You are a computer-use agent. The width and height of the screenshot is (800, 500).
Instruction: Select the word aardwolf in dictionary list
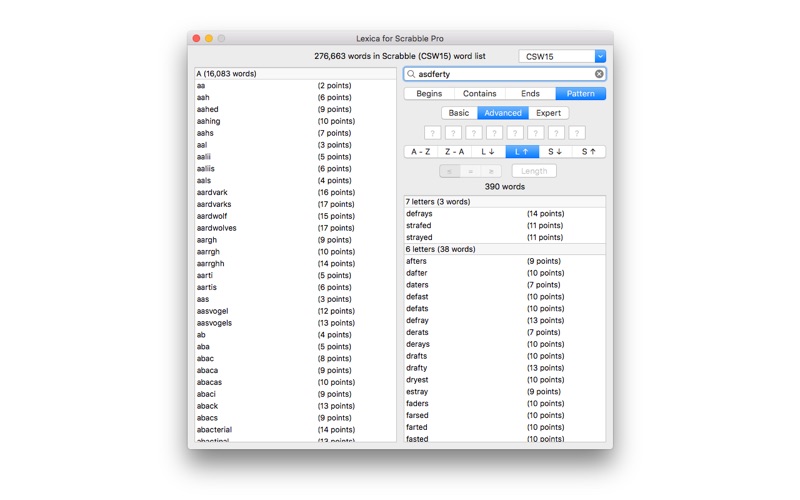295,216
